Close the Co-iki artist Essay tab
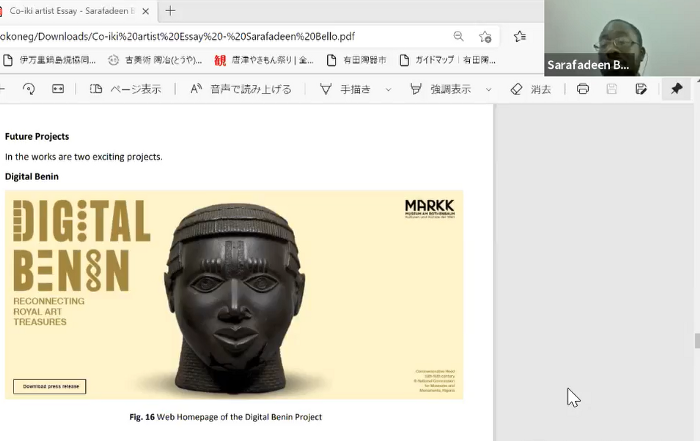The image size is (700, 441). (146, 11)
